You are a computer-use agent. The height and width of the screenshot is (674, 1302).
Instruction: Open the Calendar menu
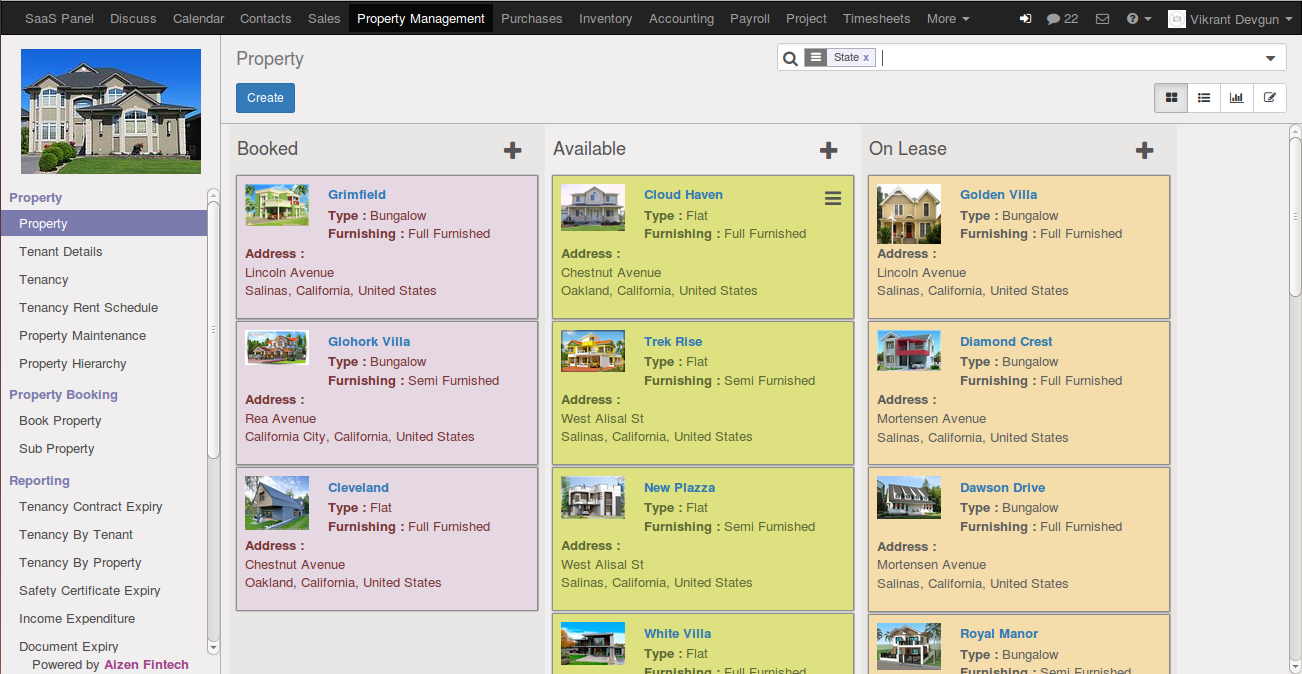[x=199, y=19]
